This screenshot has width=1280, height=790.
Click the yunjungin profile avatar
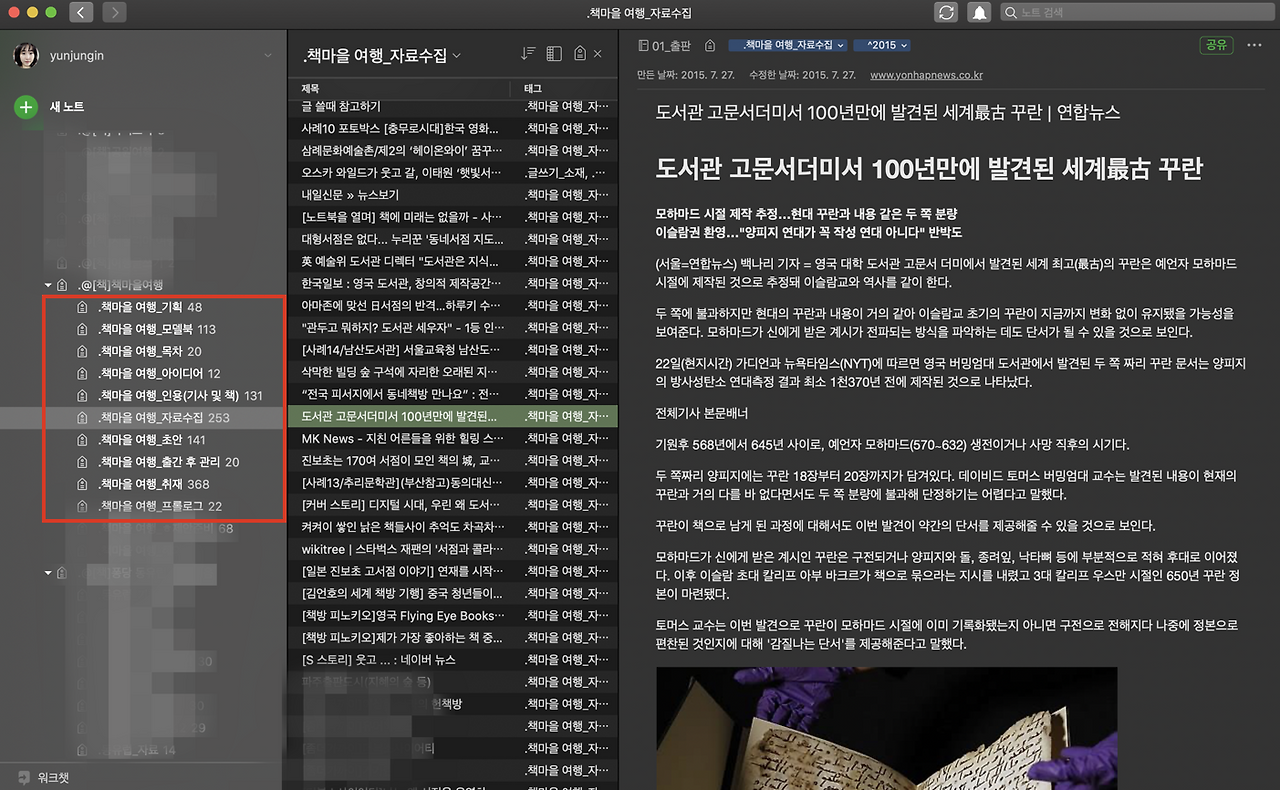(x=26, y=56)
